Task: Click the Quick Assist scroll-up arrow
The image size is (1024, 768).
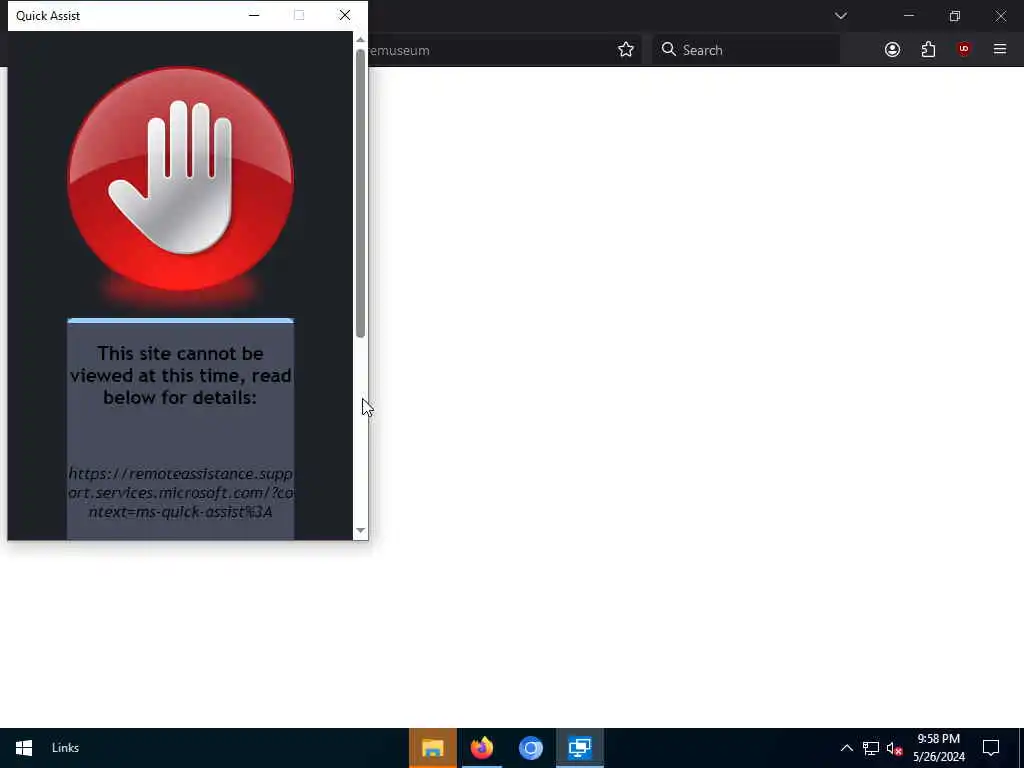Action: tap(360, 40)
